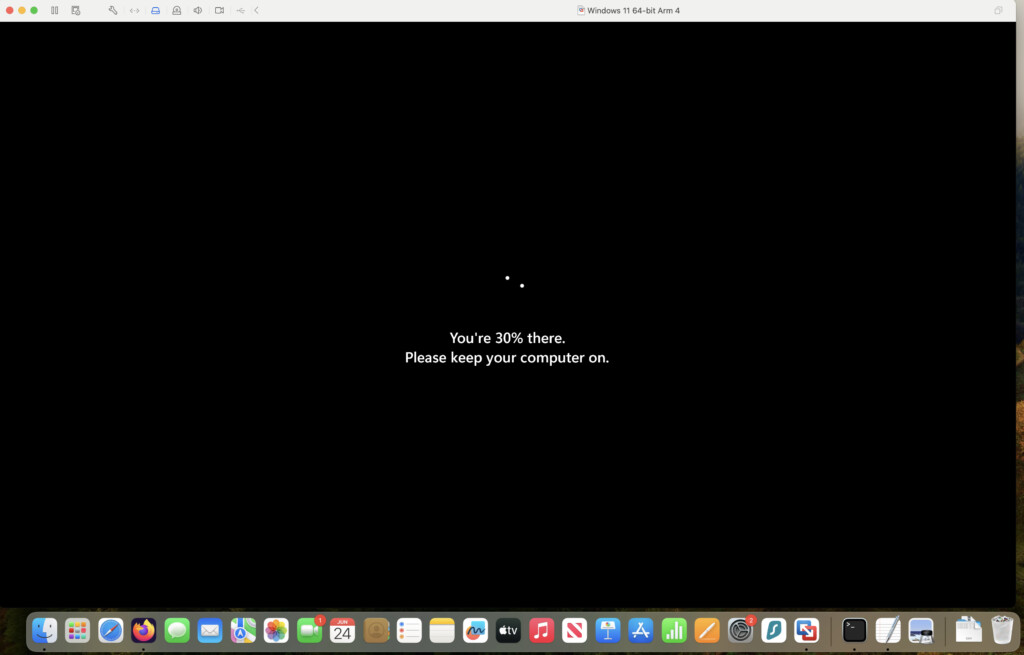The width and height of the screenshot is (1024, 655).
Task: Click the sound speaker device icon
Action: (x=197, y=10)
